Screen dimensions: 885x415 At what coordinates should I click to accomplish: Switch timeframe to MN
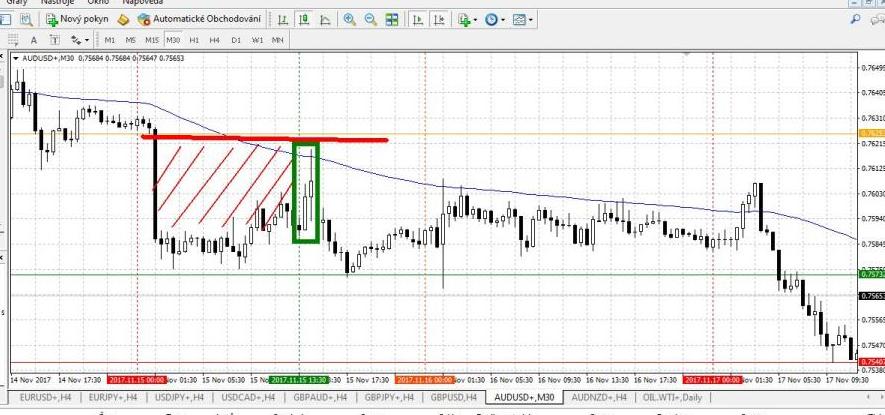(278, 40)
